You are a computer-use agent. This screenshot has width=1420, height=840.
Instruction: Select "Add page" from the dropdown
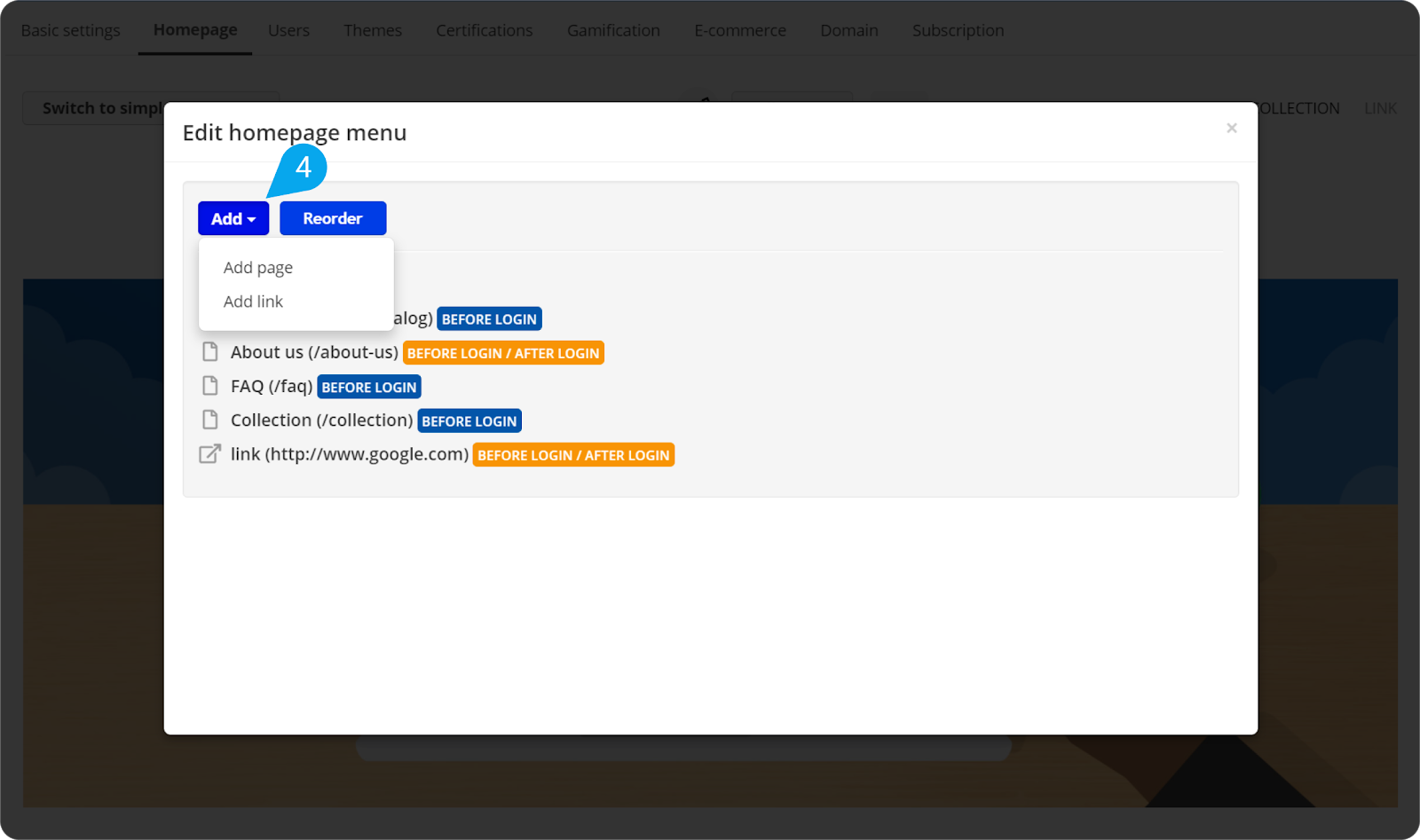257,267
